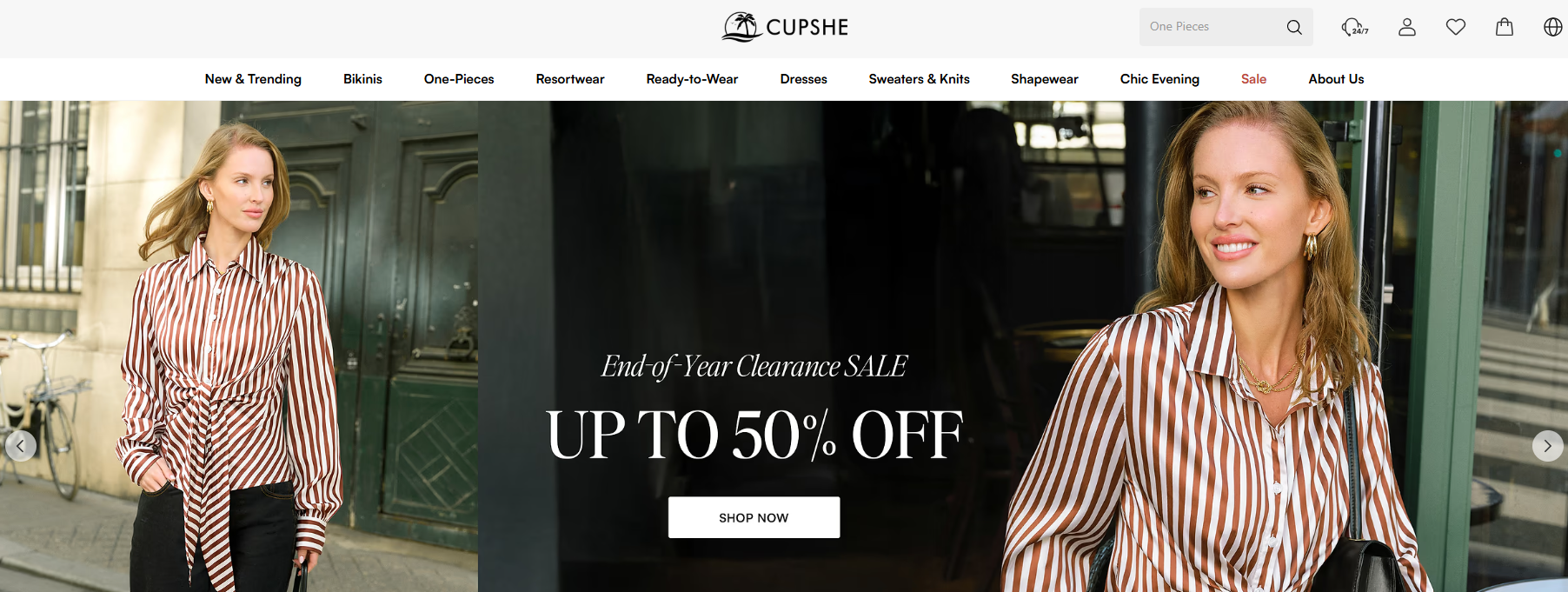Click the Cupshe palm tree logo
Screen dimensions: 1568x592
pyautogui.click(x=785, y=27)
